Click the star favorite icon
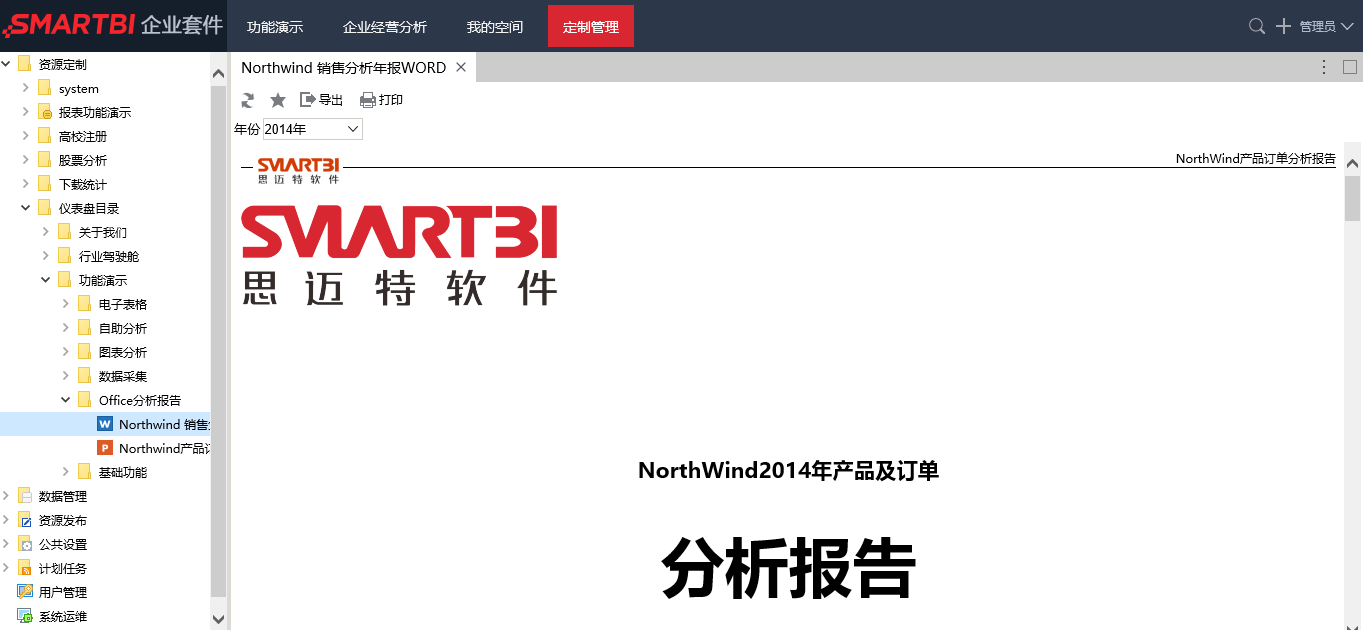The height and width of the screenshot is (630, 1363). coord(278,100)
